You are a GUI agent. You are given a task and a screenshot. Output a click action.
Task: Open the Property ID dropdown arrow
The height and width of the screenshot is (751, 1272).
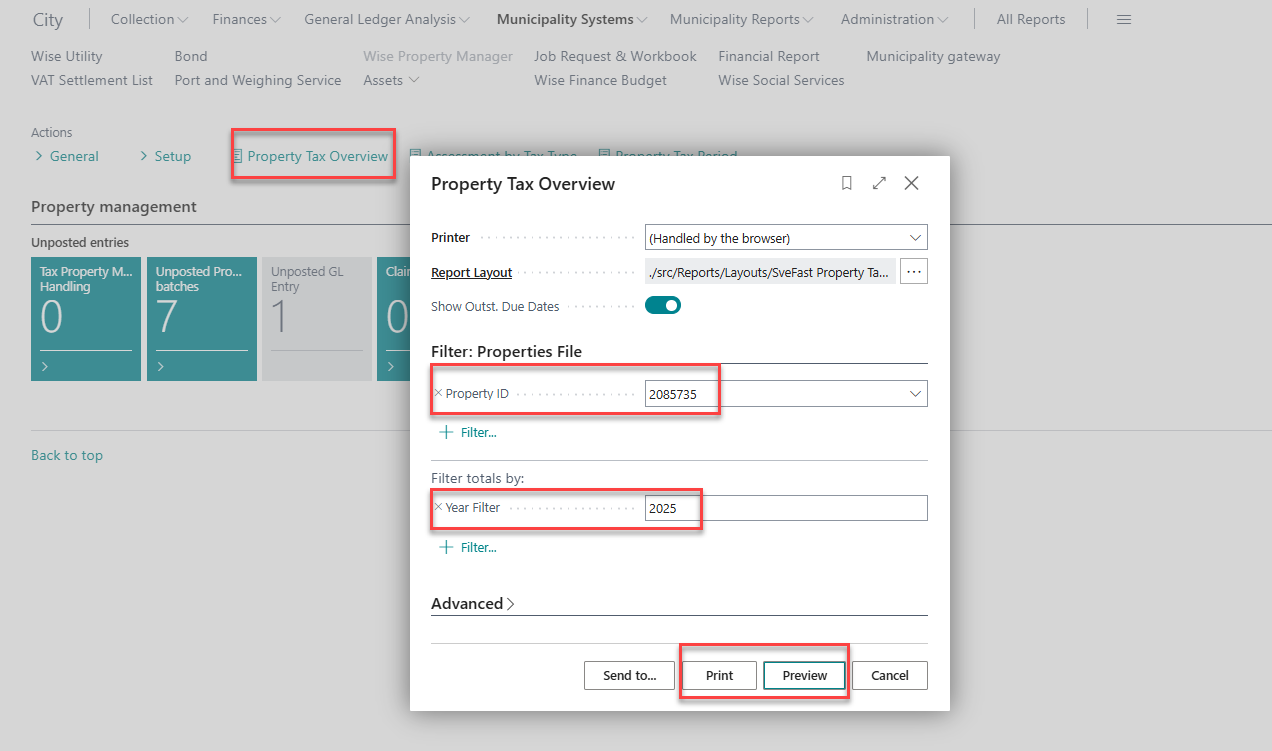point(915,394)
